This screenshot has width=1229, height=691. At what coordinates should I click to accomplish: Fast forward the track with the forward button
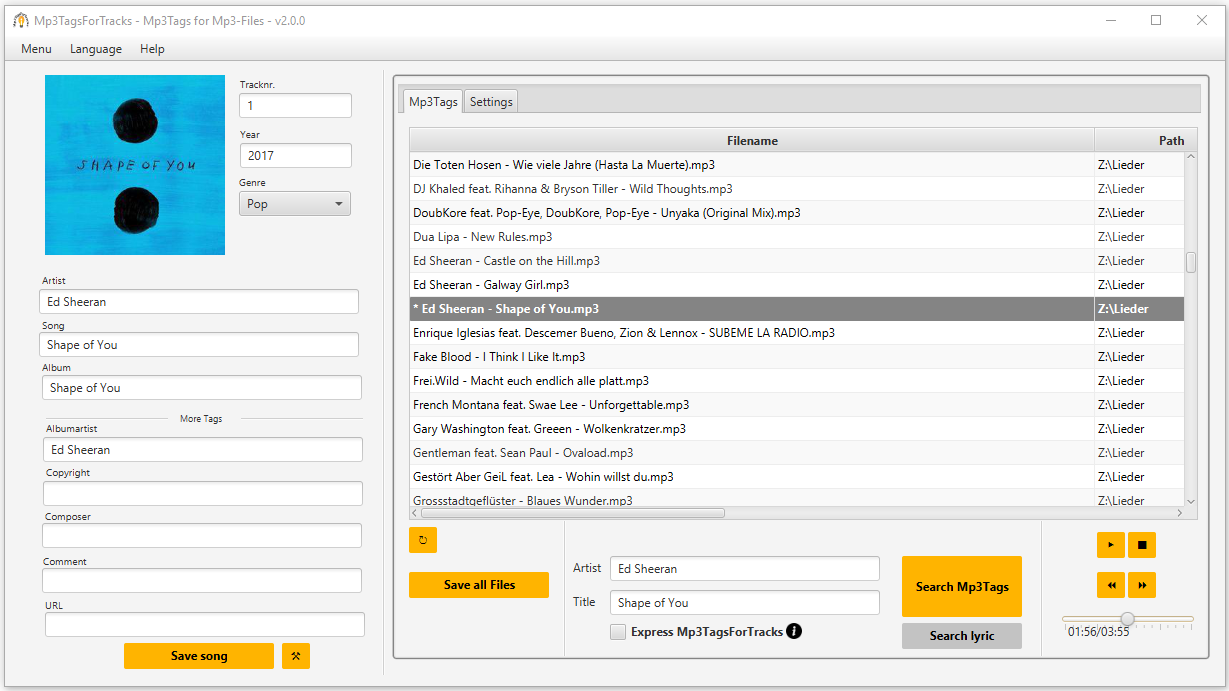point(1142,585)
